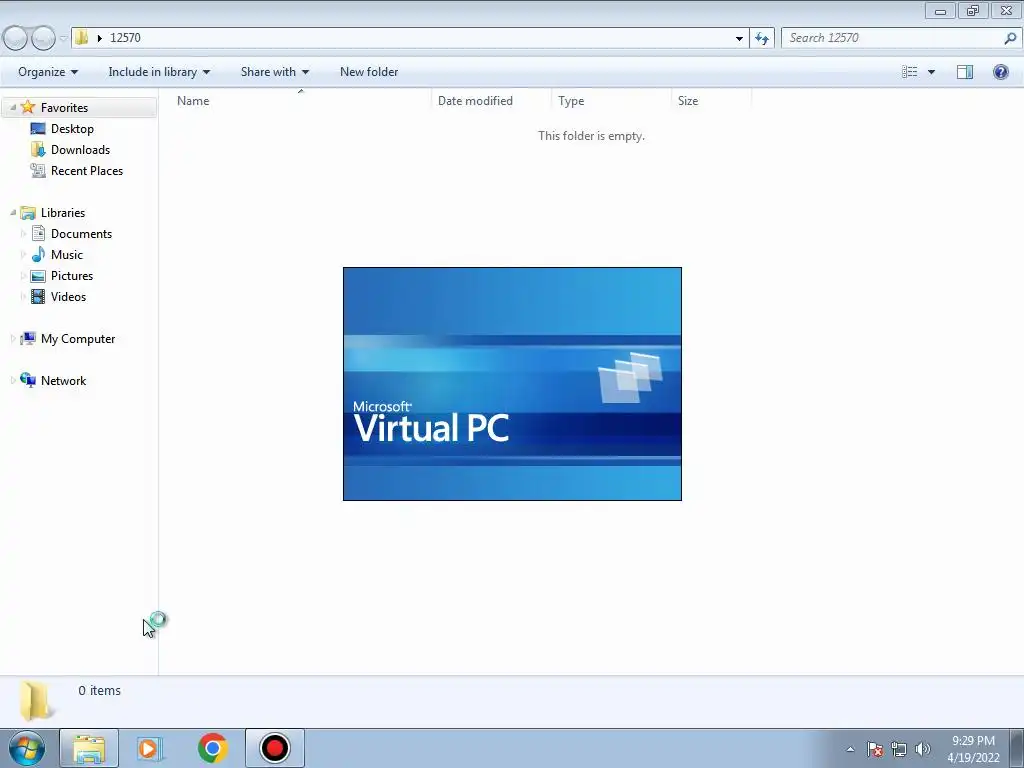
Task: Expand the Videos library node
Action: [24, 296]
